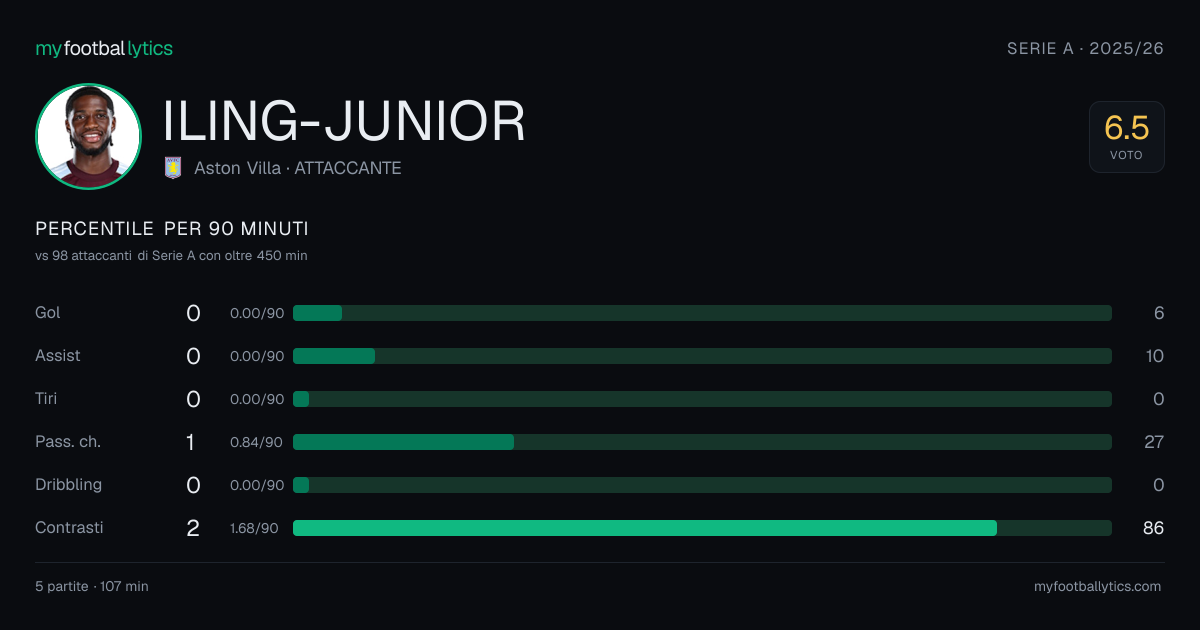
Task: Click the Percentile per 90 minuti heading
Action: (x=172, y=229)
